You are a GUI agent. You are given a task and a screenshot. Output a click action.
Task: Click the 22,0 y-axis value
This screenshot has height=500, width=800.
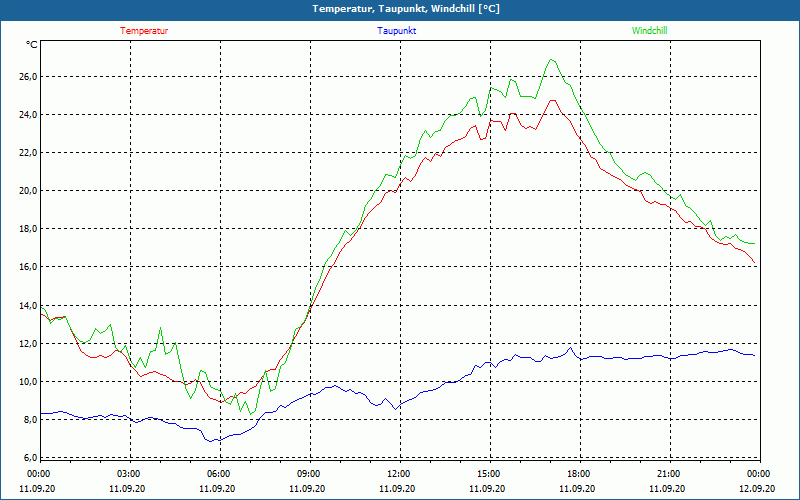[28, 153]
